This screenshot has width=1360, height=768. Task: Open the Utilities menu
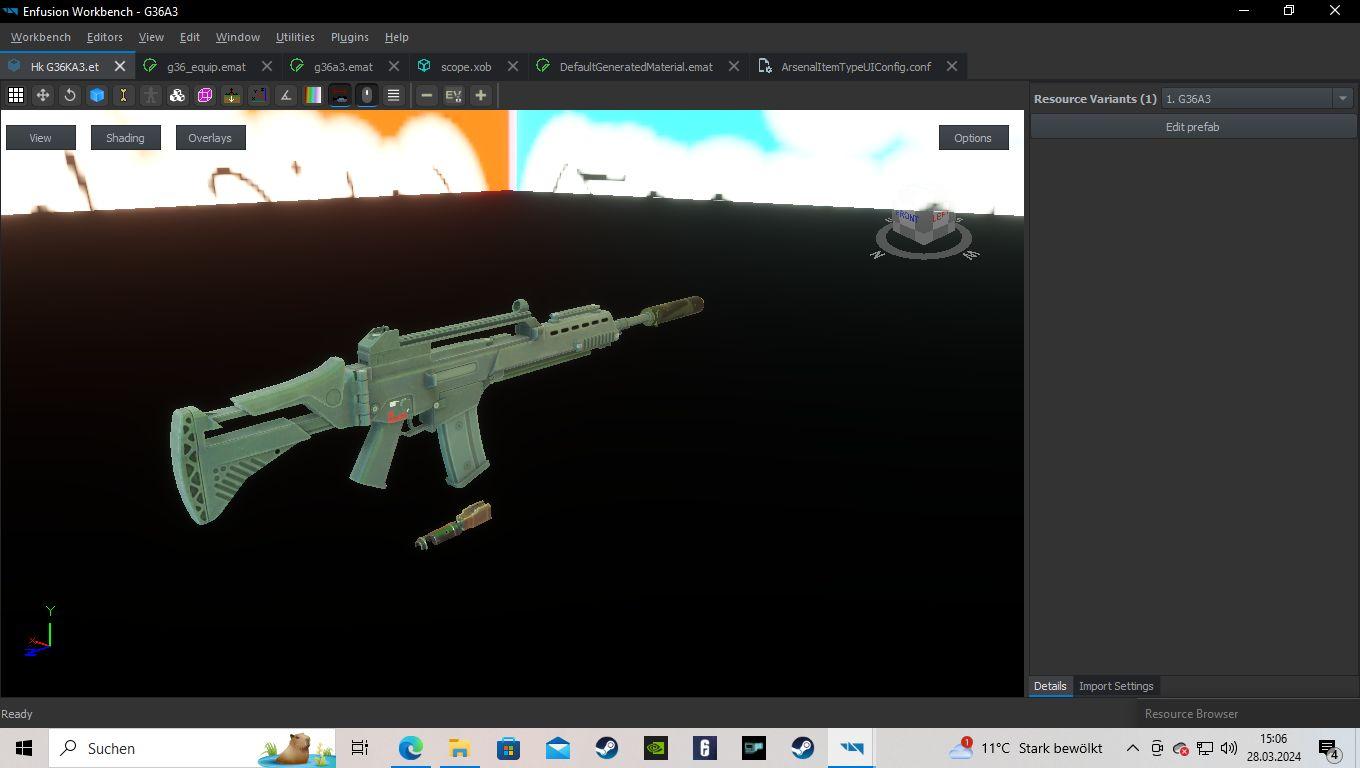[295, 37]
